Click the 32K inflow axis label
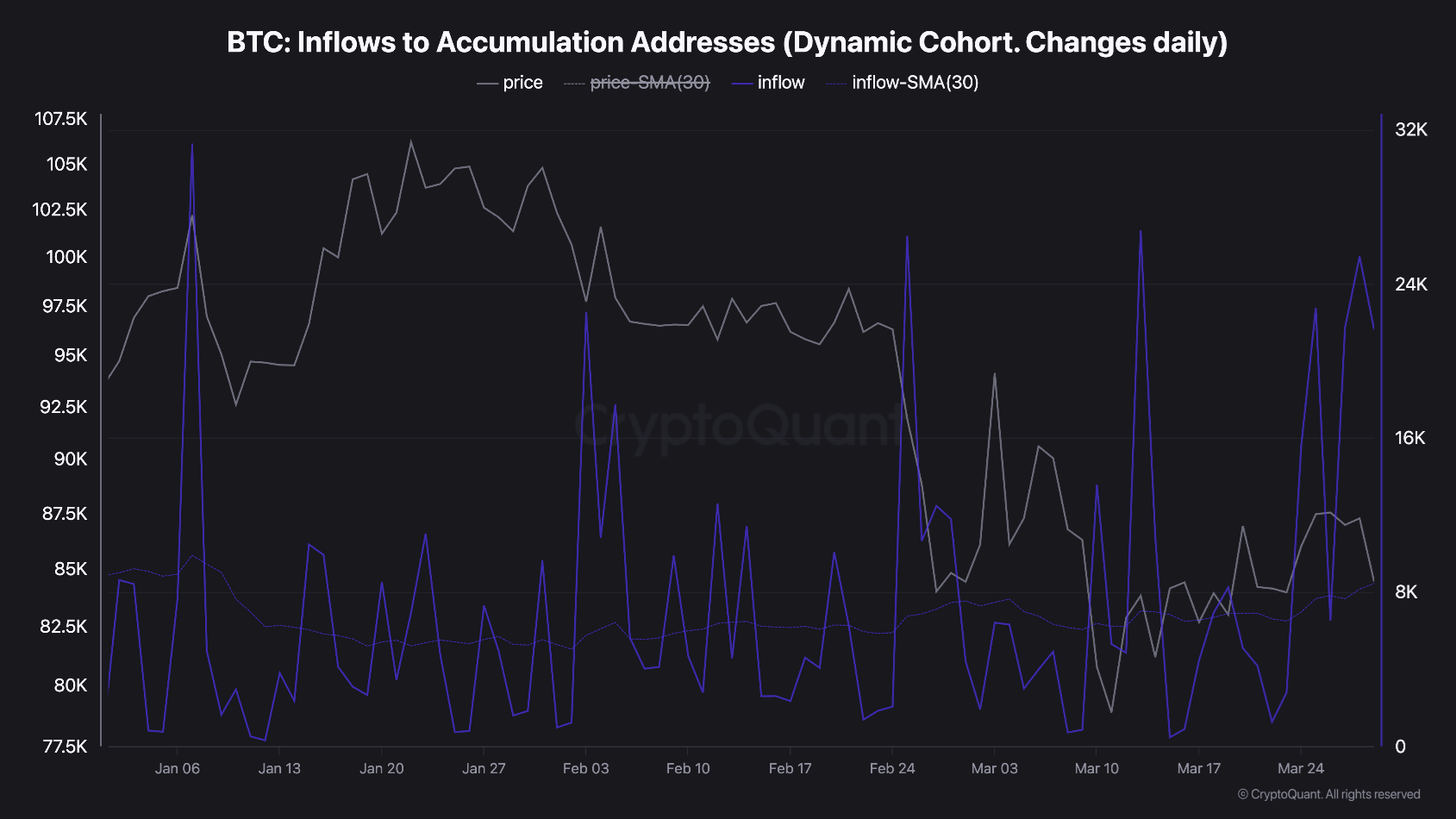The image size is (1456, 819). (x=1411, y=129)
